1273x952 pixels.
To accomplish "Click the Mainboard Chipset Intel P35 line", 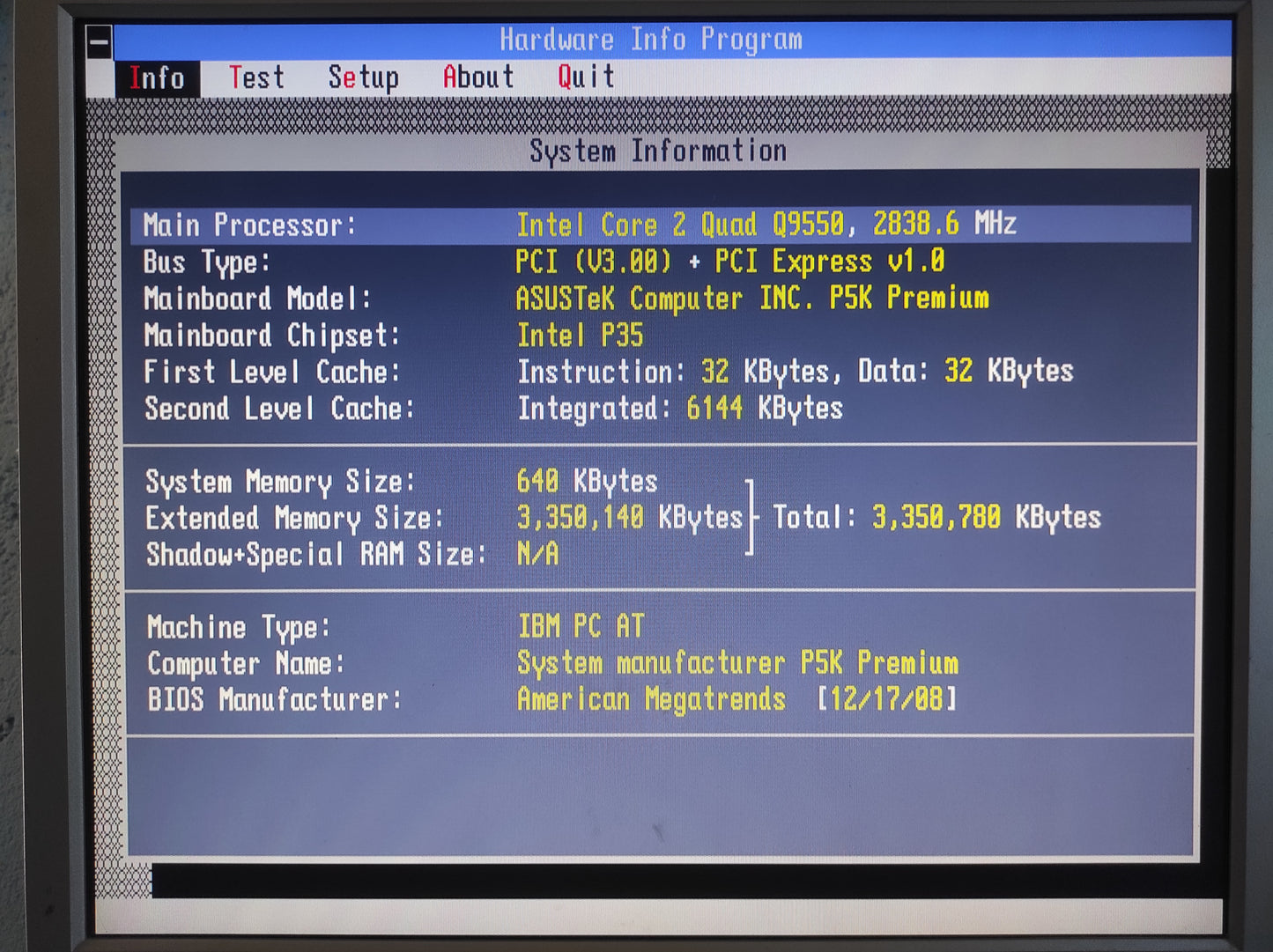I will (x=580, y=336).
